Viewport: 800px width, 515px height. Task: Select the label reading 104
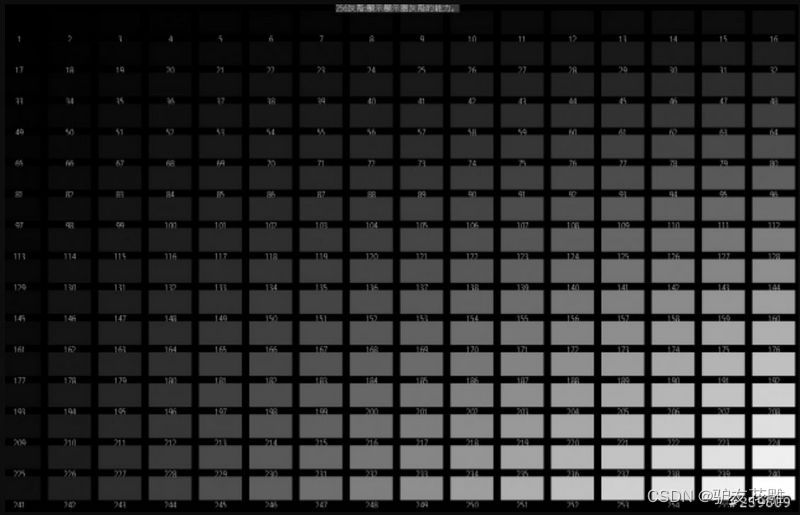[x=371, y=225]
